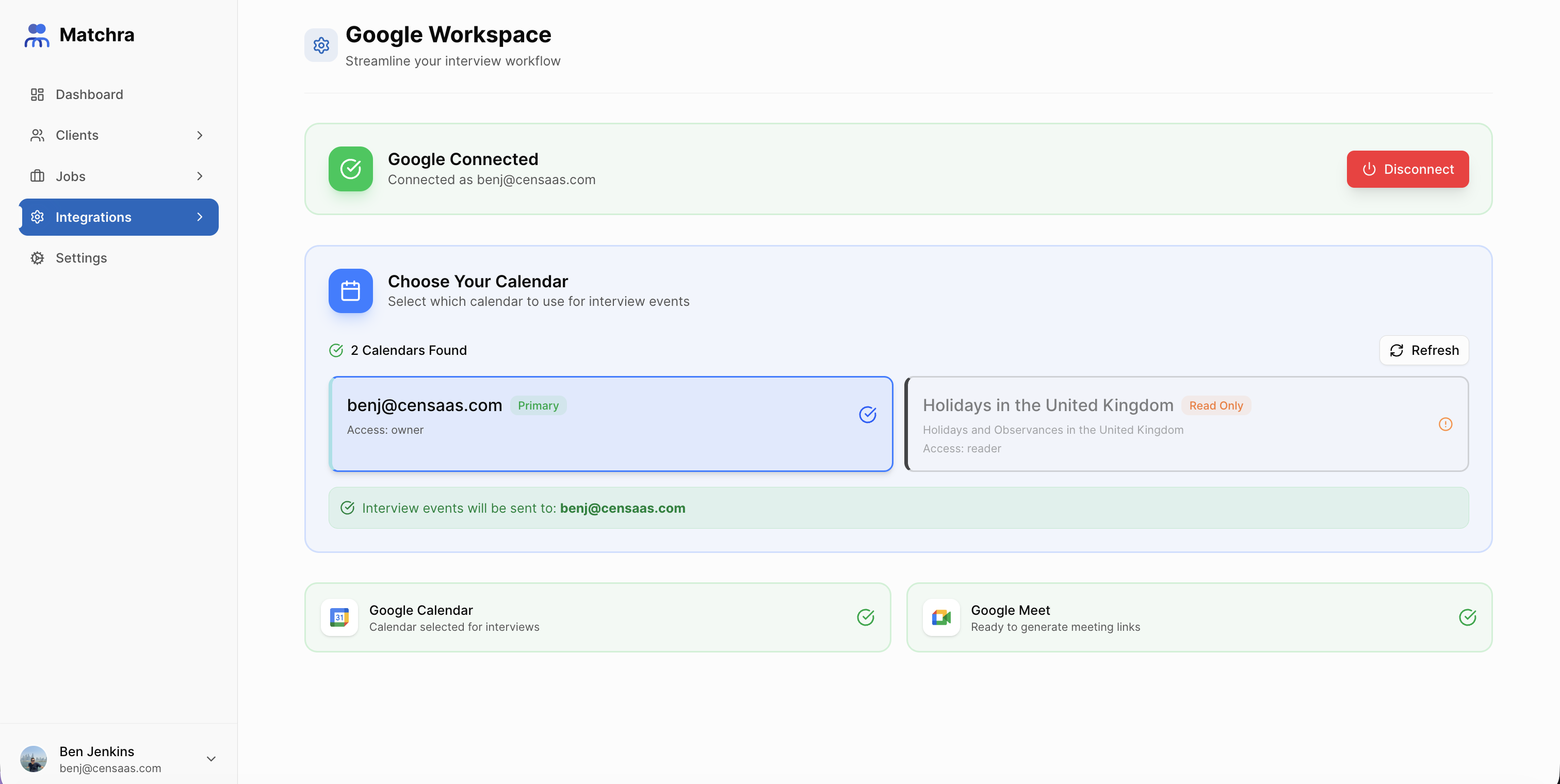Screen dimensions: 1560x784
Task: Disconnect the Google account
Action: click(1407, 170)
